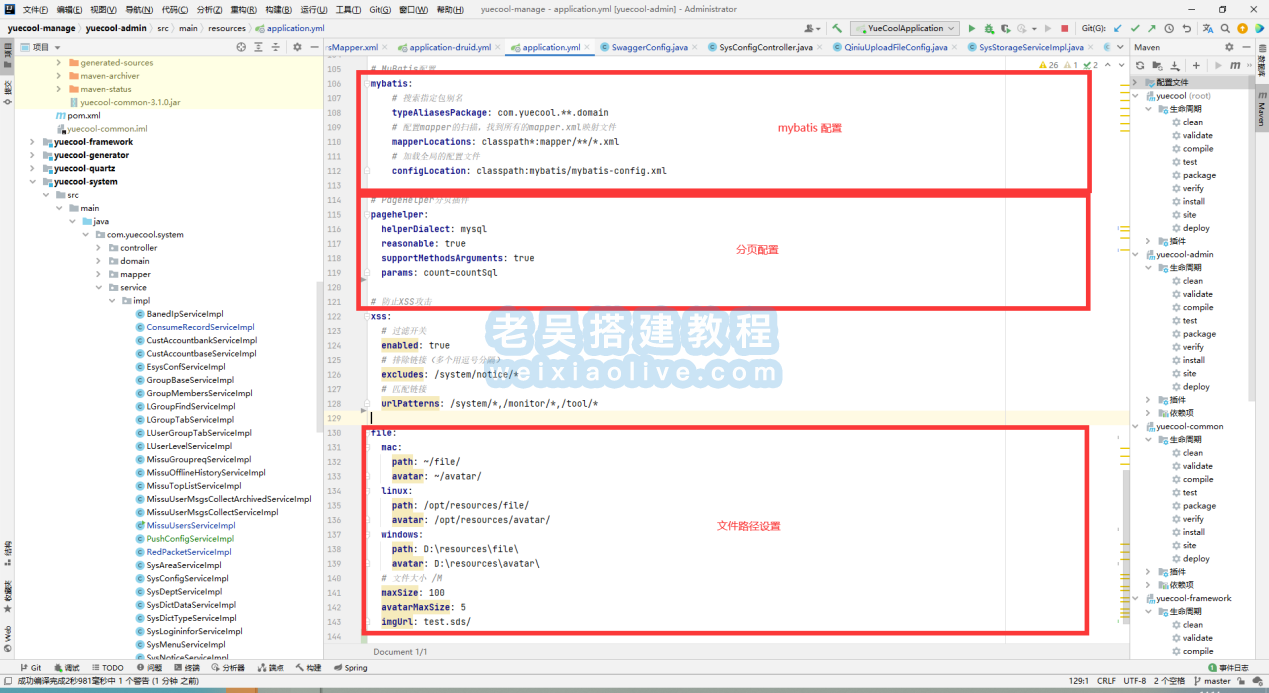Open MissuUsersServiceImpl in the project tree
This screenshot has width=1269, height=693.
coord(191,525)
